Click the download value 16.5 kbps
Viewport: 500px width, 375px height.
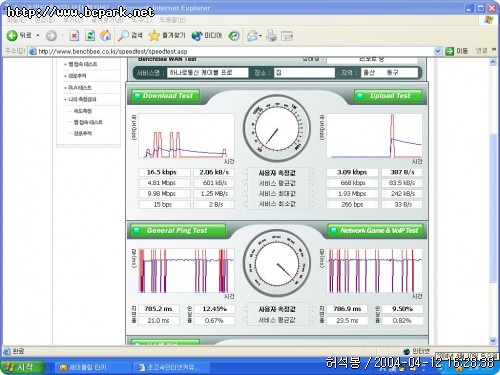click(164, 172)
